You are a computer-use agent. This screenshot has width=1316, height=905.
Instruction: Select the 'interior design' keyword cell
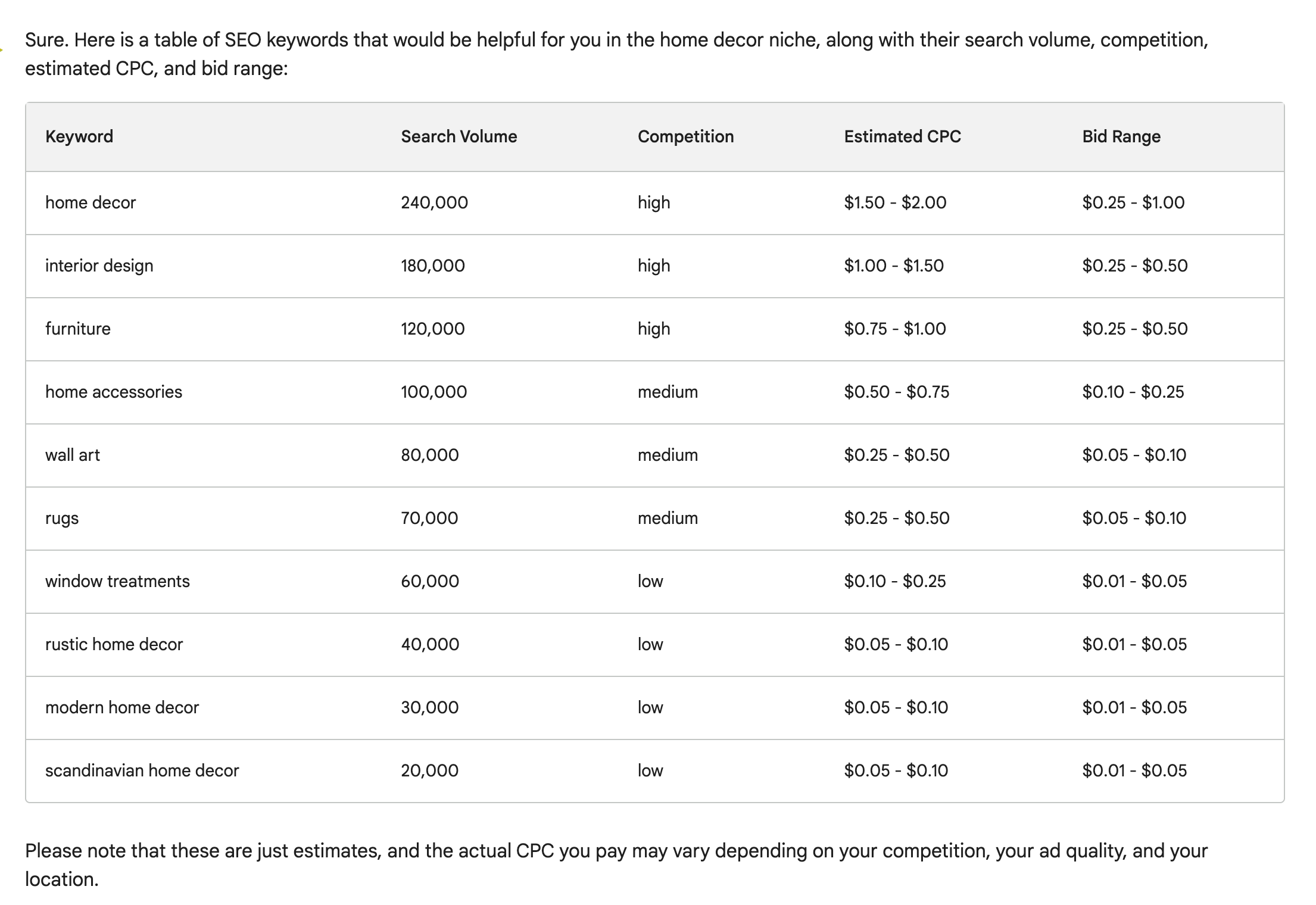[99, 266]
